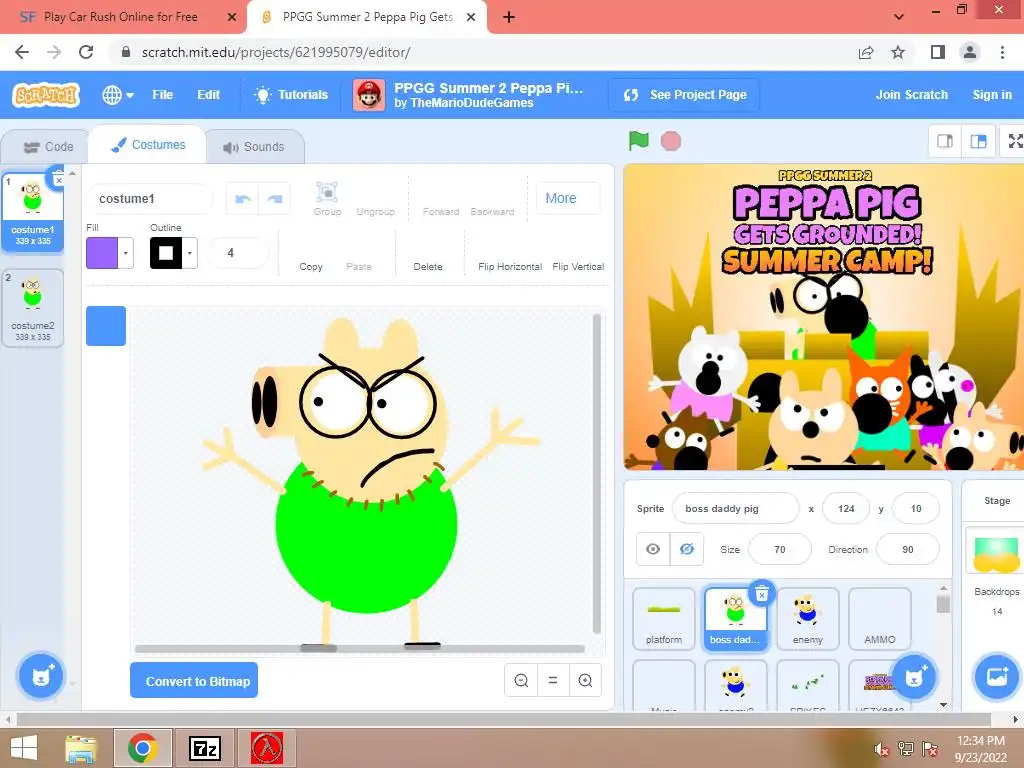This screenshot has width=1024, height=768.
Task: Click See Project Page button
Action: click(x=684, y=95)
